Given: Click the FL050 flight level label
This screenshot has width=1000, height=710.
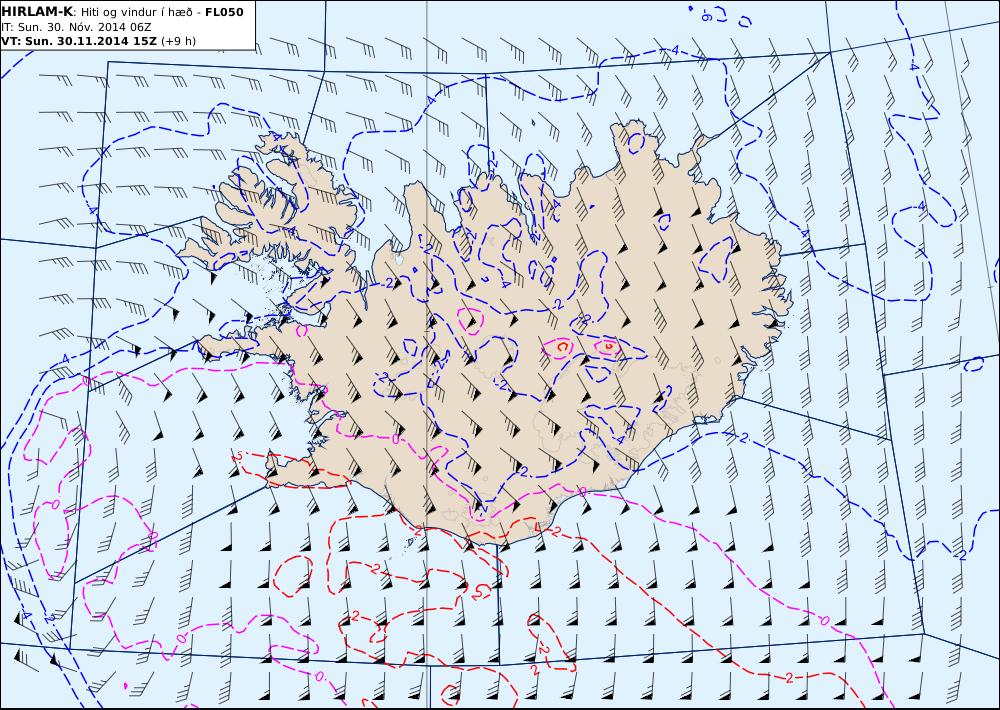Looking at the screenshot, I should tap(224, 12).
